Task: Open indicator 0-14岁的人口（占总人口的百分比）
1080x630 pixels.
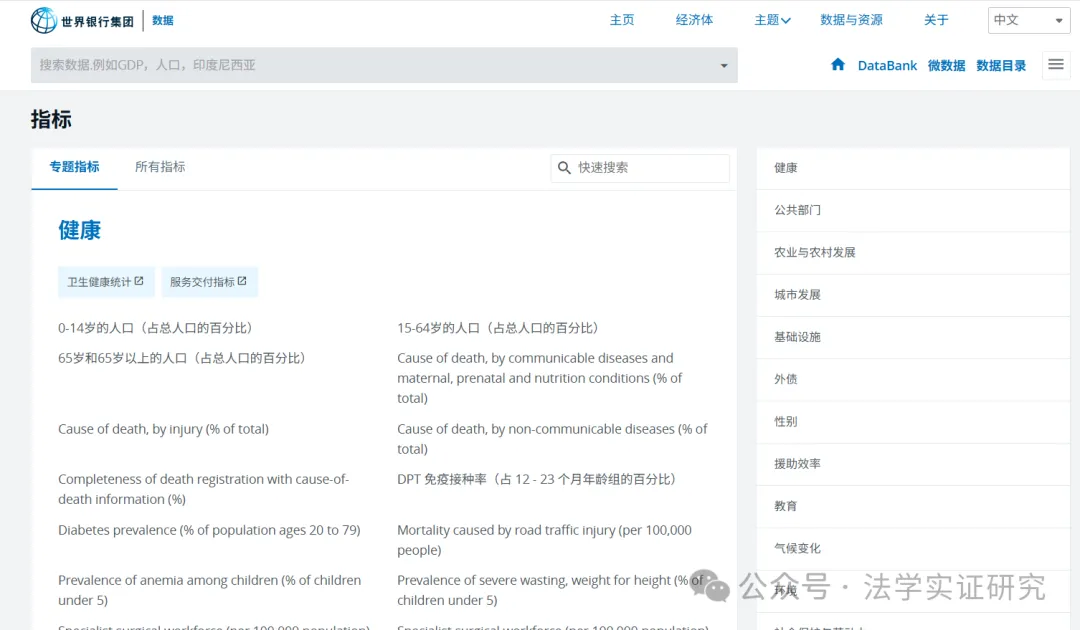Action: click(155, 328)
